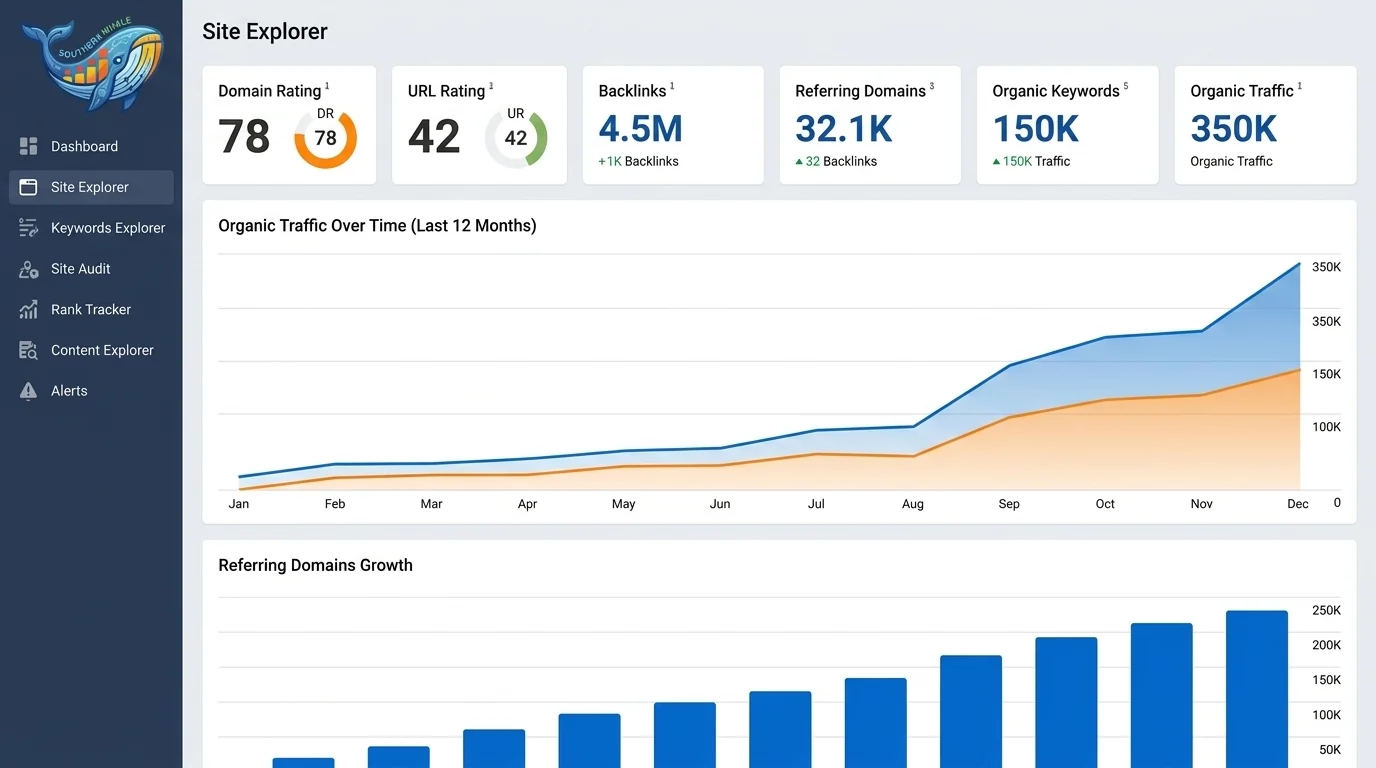
Task: Click the Jul label on the traffic chart
Action: (x=816, y=504)
